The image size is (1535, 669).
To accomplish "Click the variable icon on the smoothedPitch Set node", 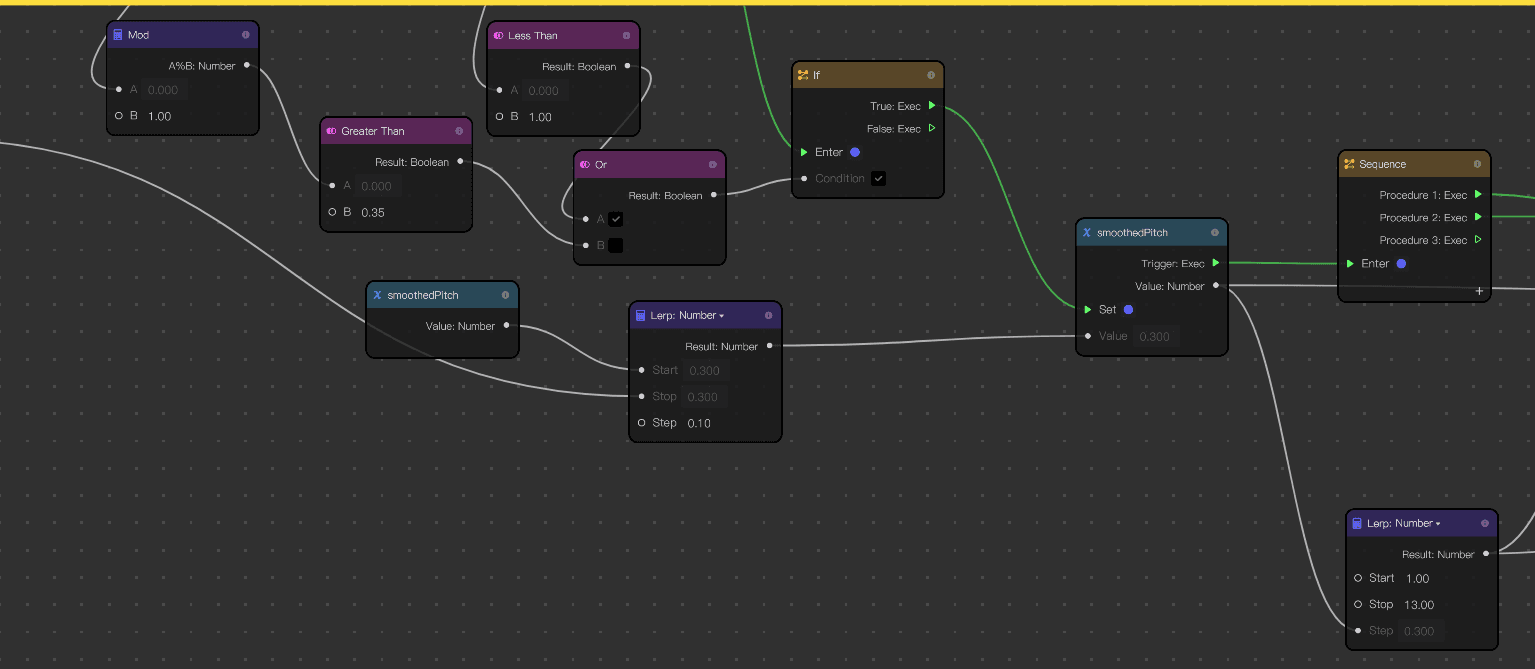I will [1087, 233].
